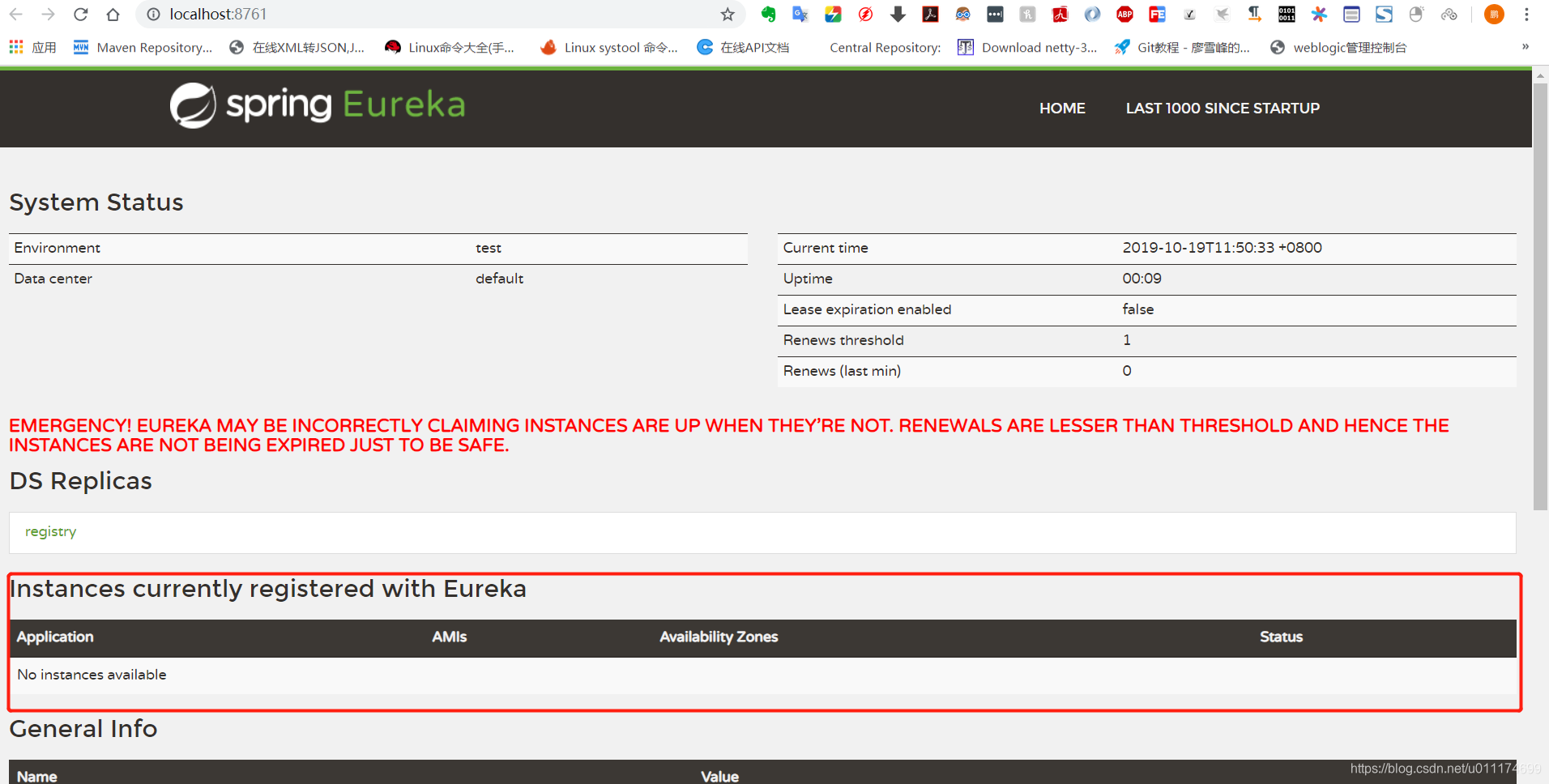Open the blue S extension icon
Image resolution: width=1549 pixels, height=784 pixels.
[1384, 15]
